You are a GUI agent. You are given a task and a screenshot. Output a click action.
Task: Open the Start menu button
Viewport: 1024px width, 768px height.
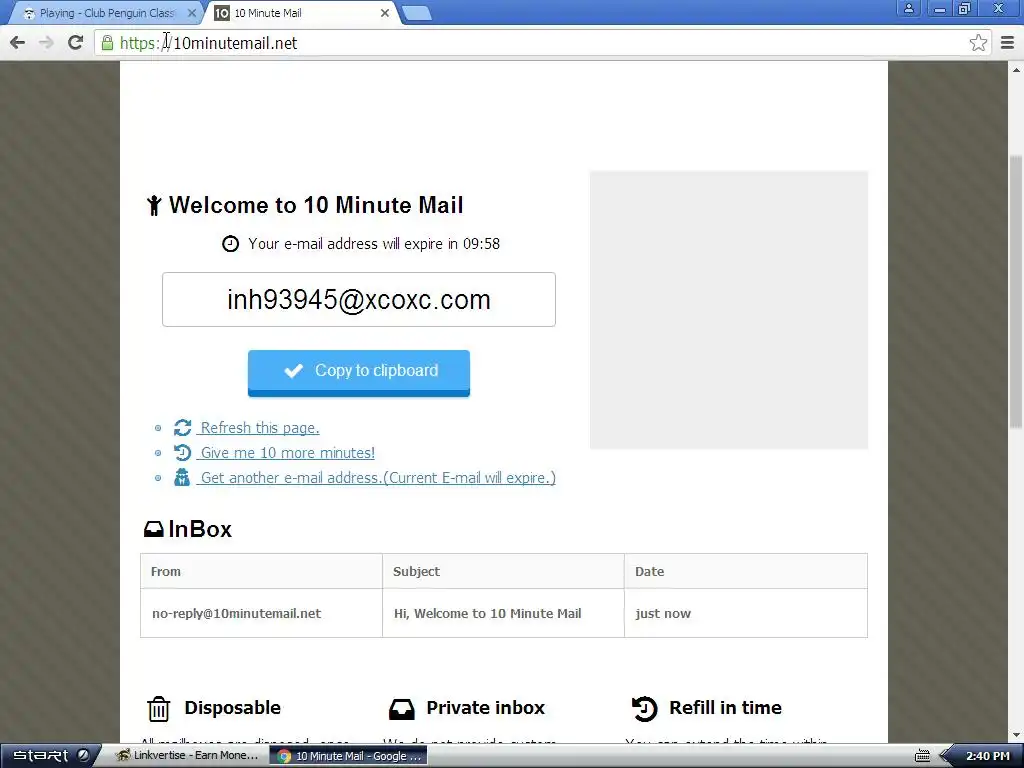50,756
